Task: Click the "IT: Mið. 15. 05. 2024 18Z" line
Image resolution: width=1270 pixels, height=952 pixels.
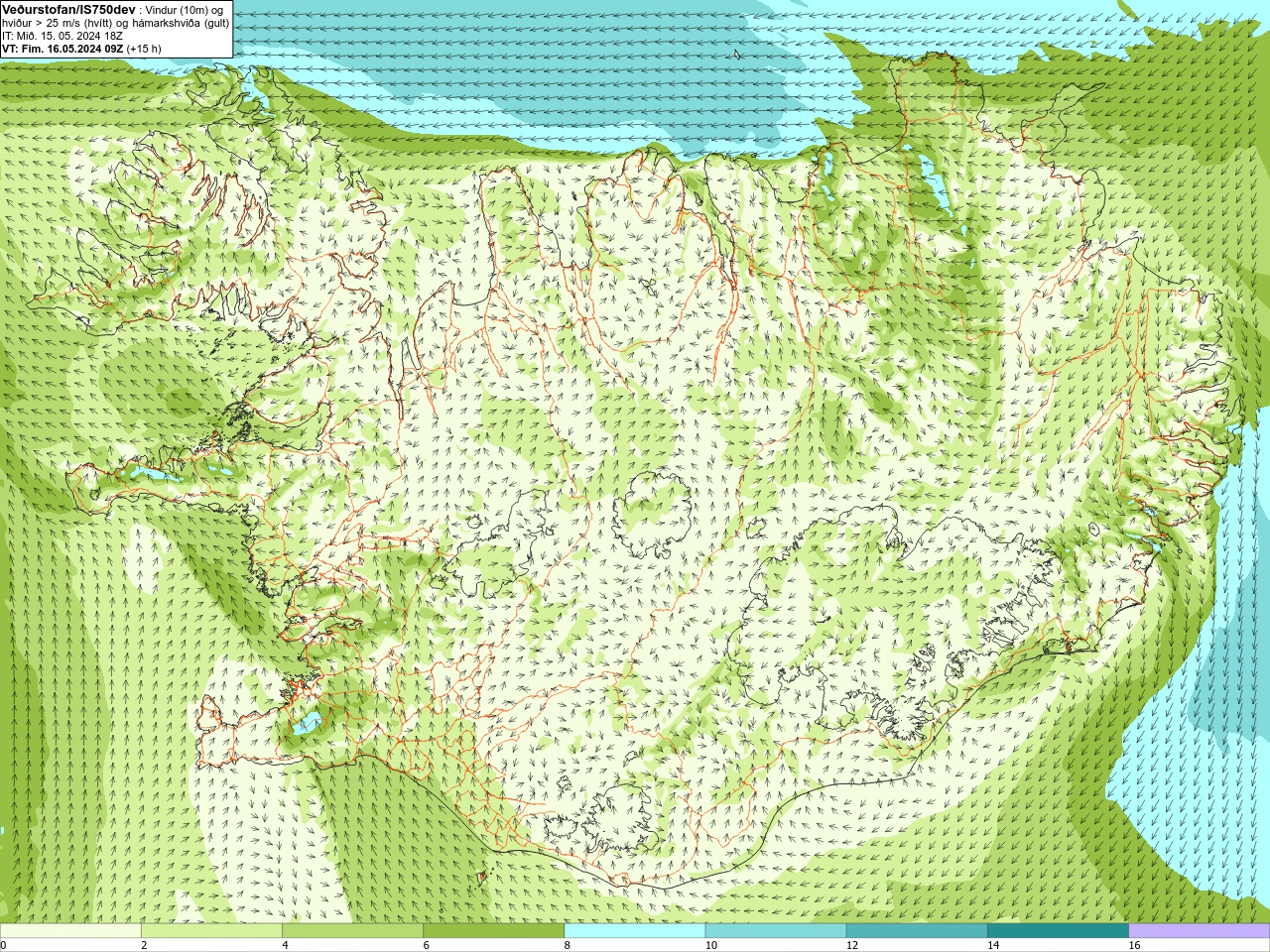Action: click(63, 36)
